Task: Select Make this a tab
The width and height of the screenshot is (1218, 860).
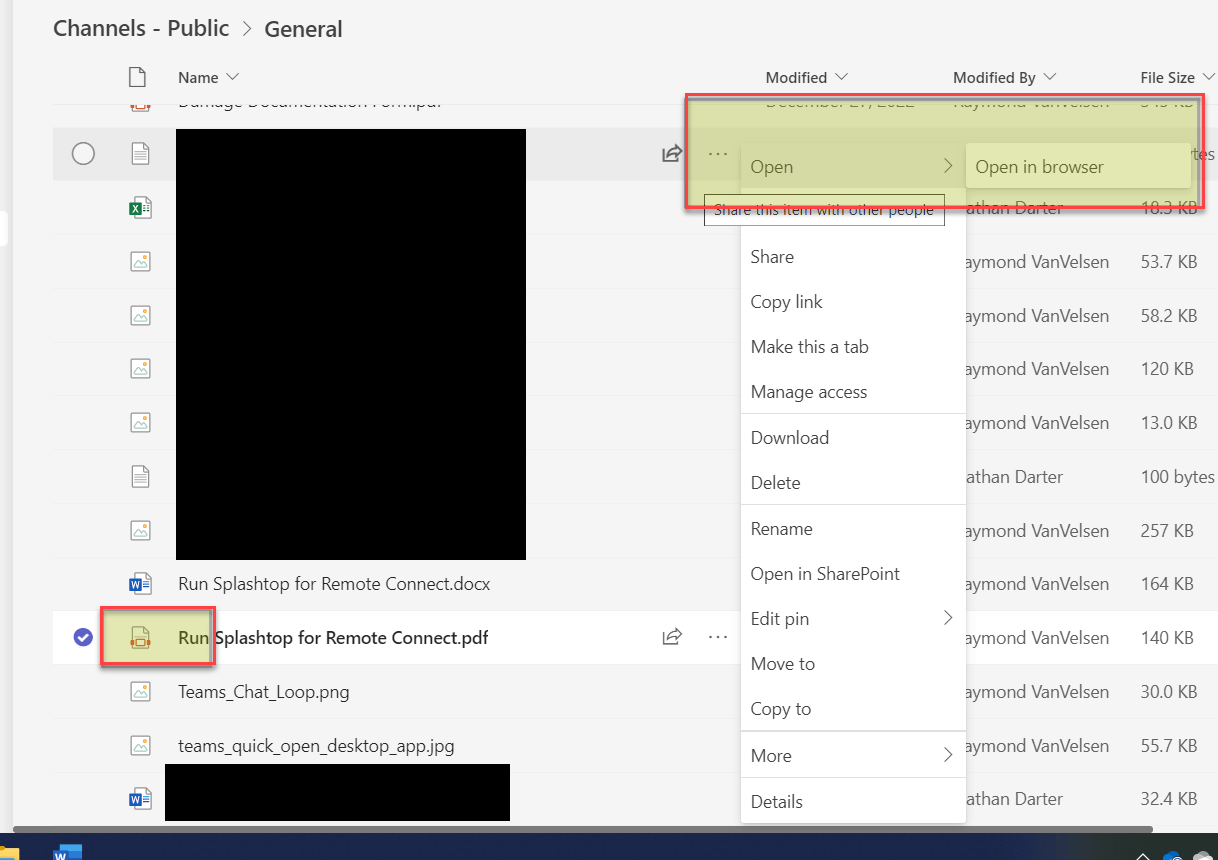Action: [853, 347]
